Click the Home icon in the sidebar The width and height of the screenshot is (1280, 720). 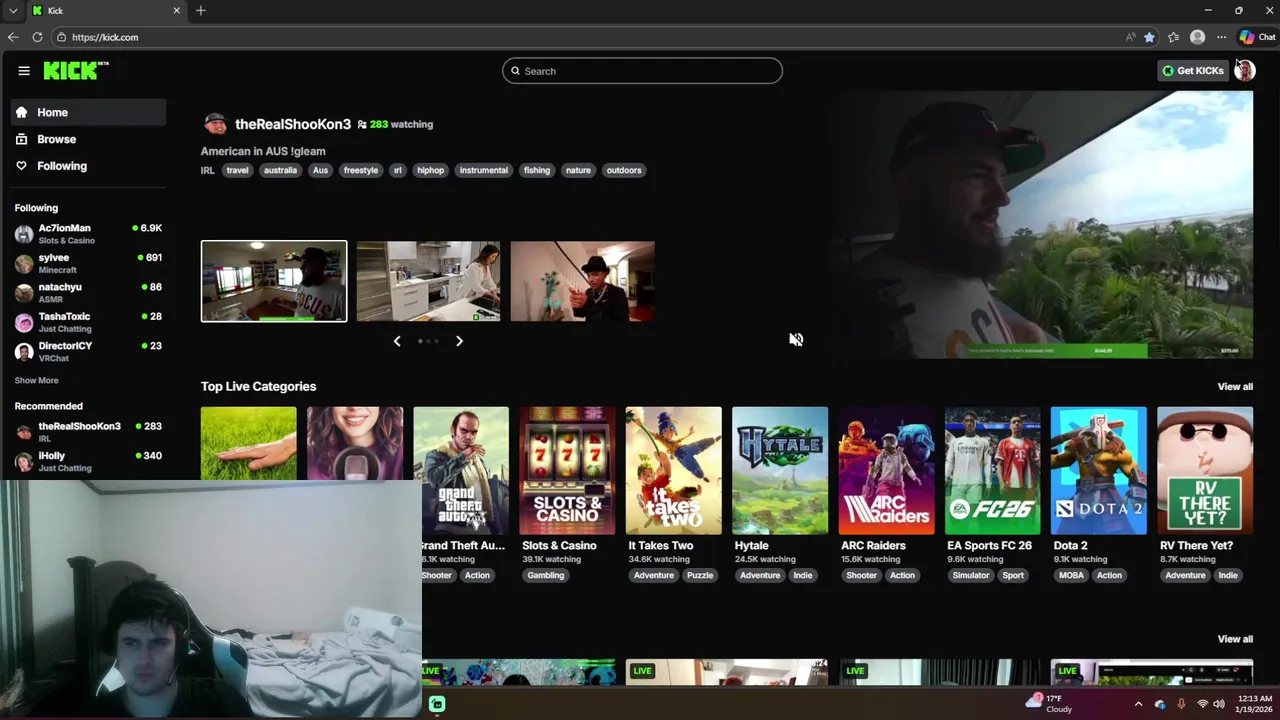pyautogui.click(x=21, y=112)
